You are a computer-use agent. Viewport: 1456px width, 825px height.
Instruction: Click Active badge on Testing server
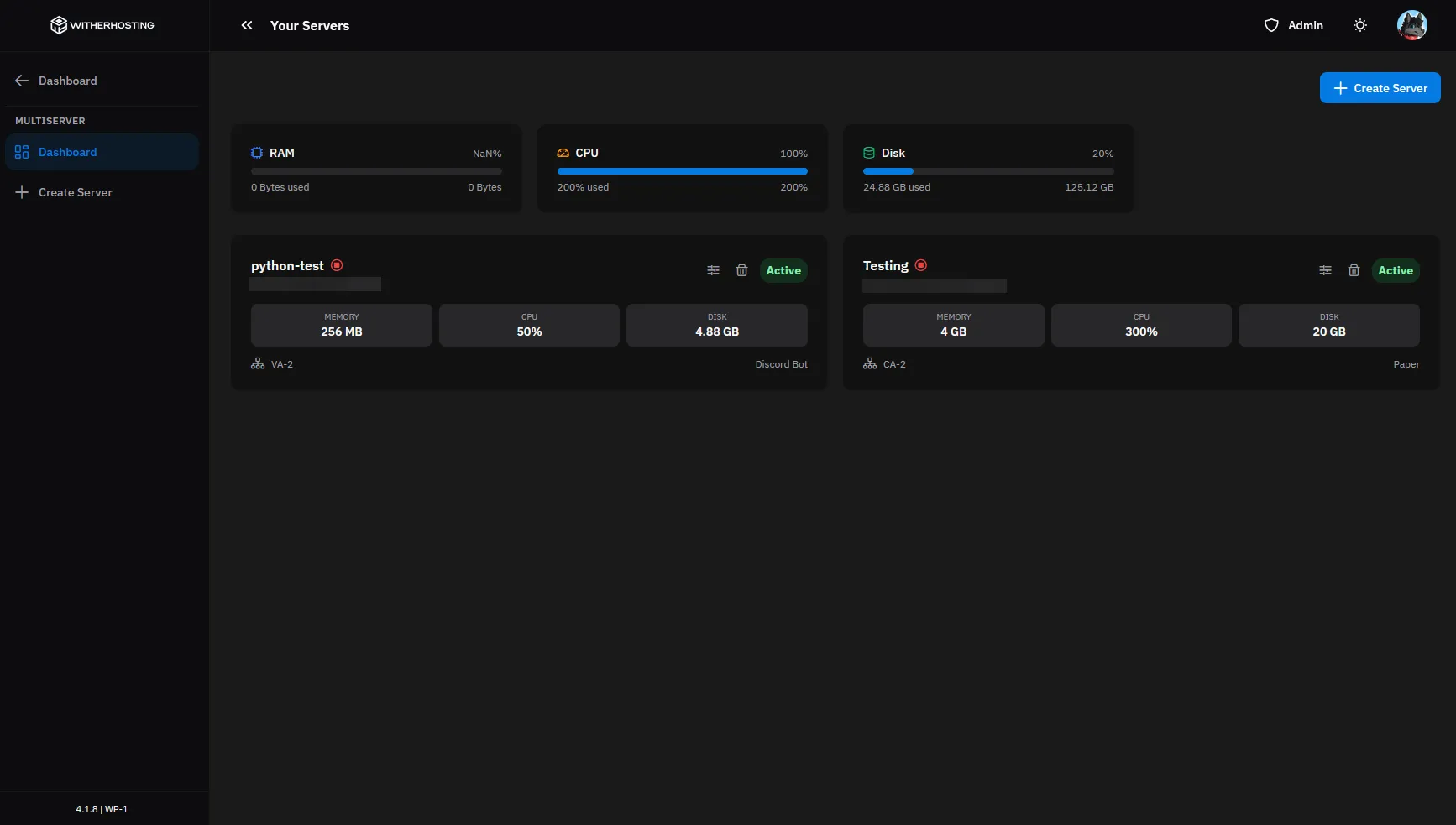(x=1396, y=270)
